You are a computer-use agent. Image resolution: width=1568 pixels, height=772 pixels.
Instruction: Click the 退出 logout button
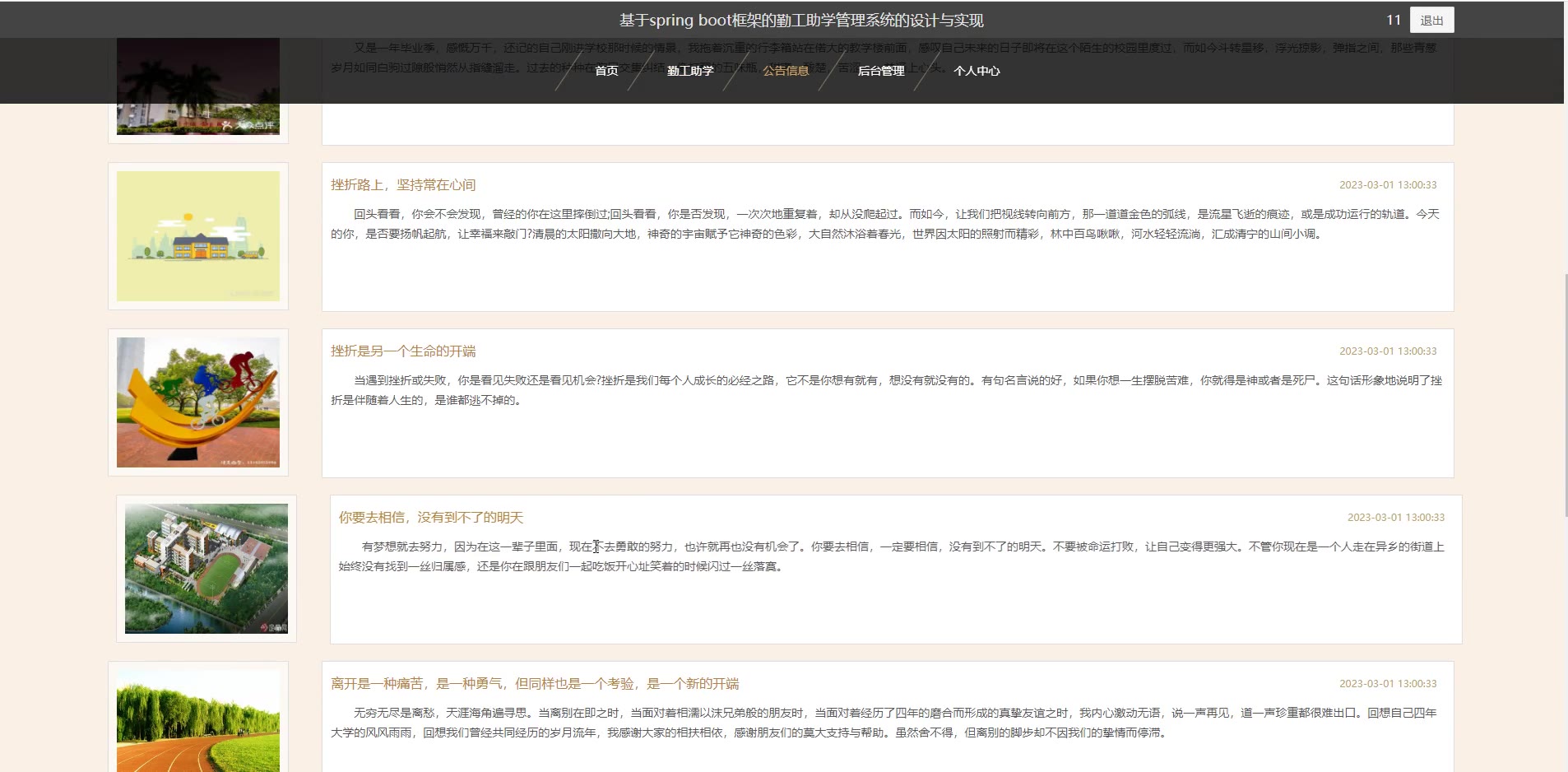click(1431, 21)
